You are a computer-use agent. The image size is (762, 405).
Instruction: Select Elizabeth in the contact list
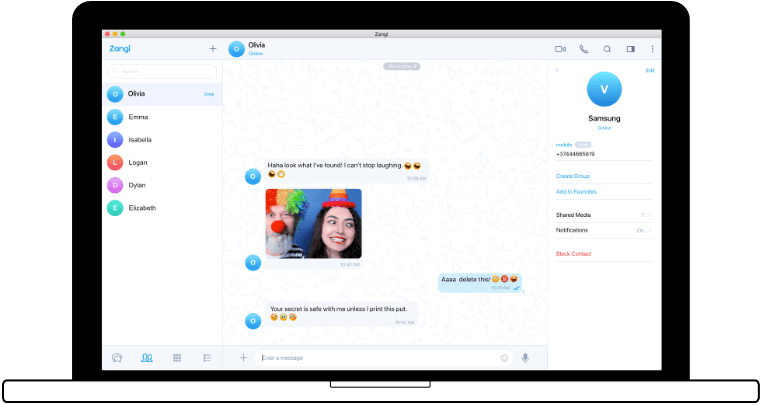click(x=162, y=208)
